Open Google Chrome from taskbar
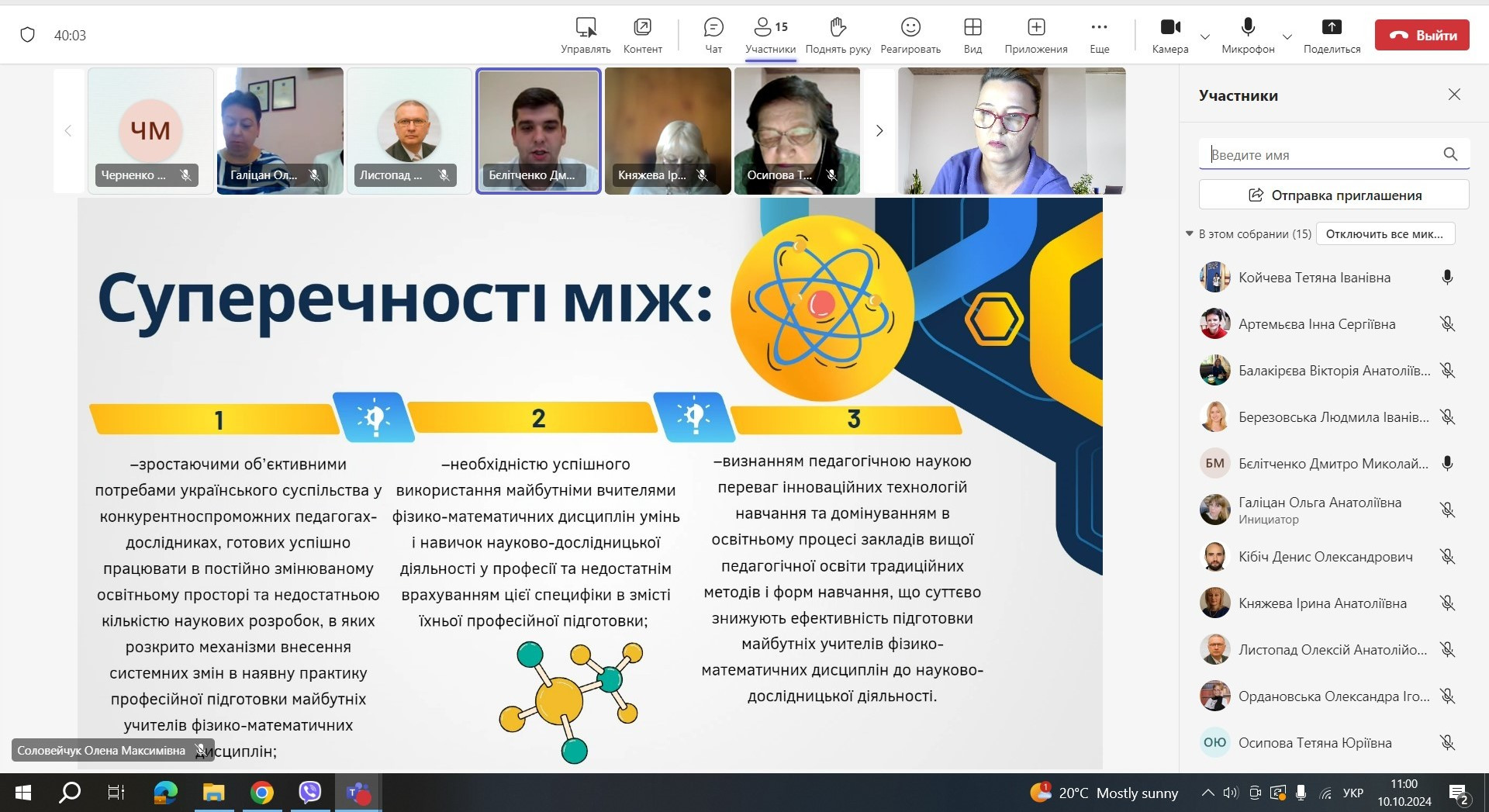This screenshot has width=1489, height=812. [262, 793]
